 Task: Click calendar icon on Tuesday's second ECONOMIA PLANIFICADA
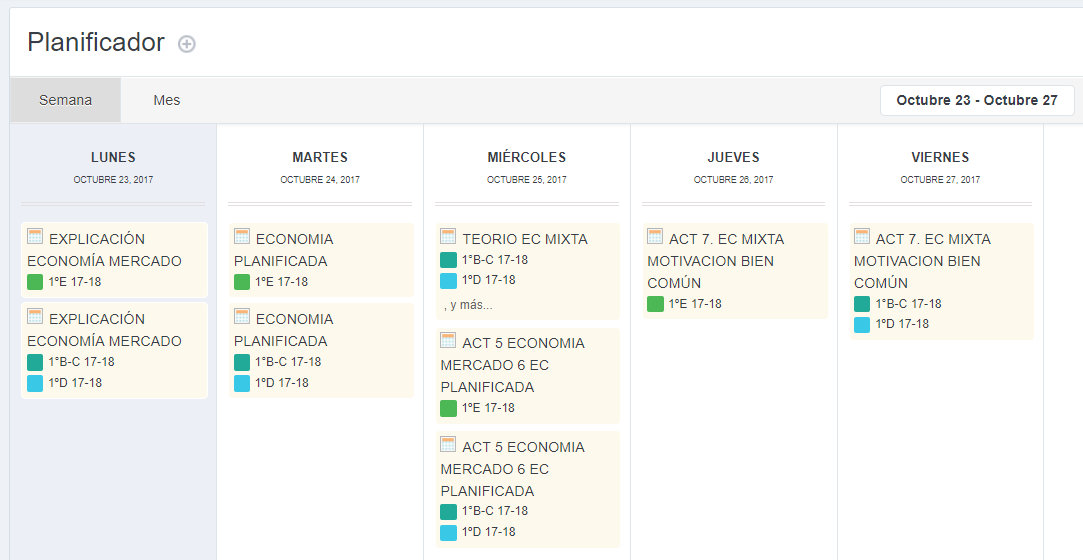[x=242, y=316]
